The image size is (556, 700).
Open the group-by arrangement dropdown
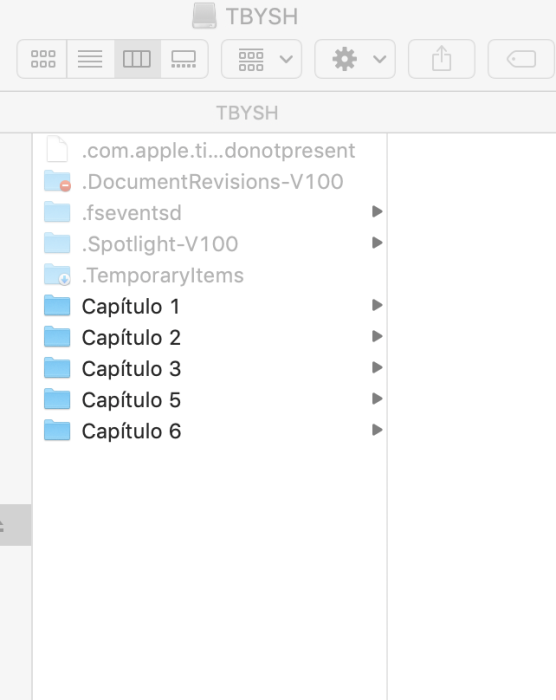pos(262,59)
